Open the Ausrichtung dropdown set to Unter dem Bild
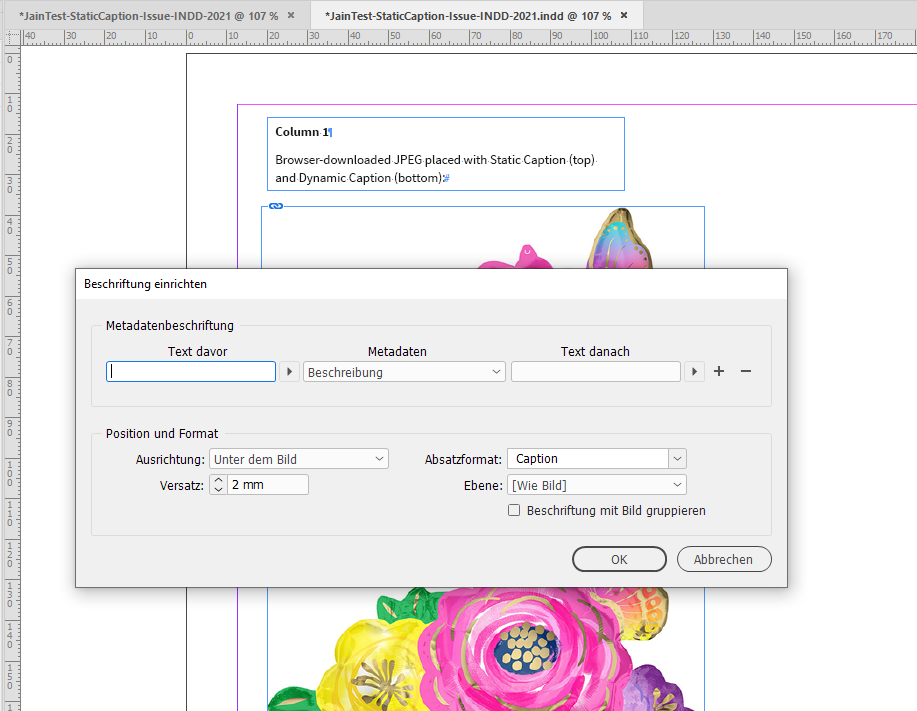Image resolution: width=917 pixels, height=711 pixels. (298, 458)
